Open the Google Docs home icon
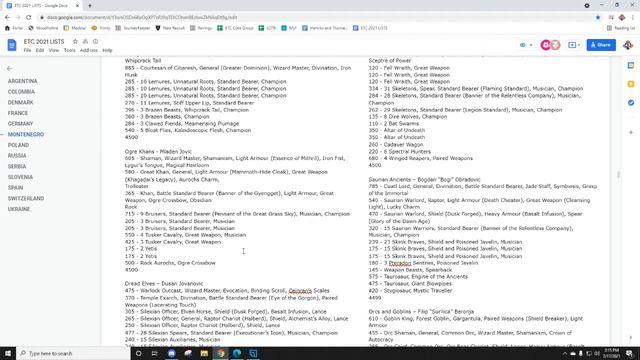 (x=12, y=45)
